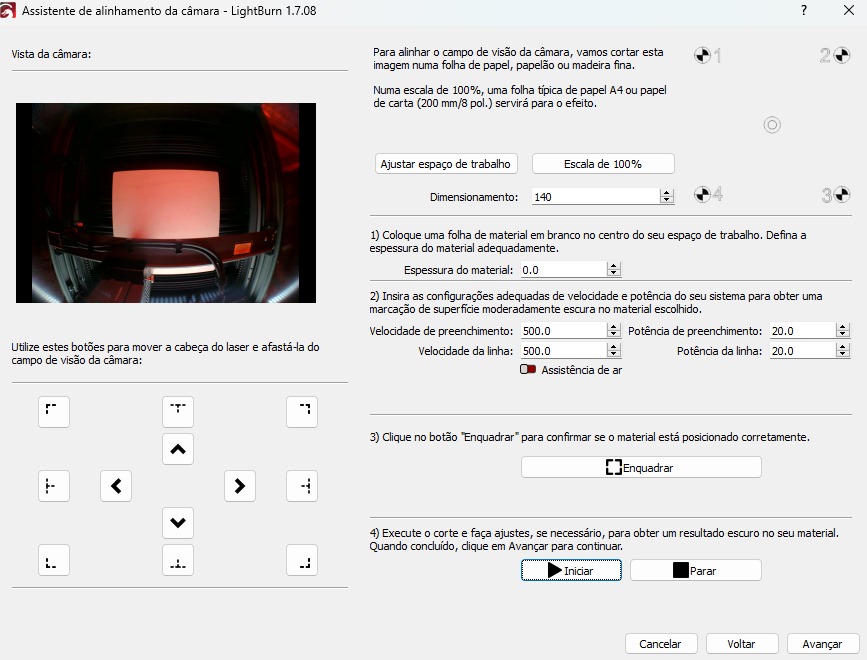Start the cut with Iniciar button

click(x=571, y=570)
